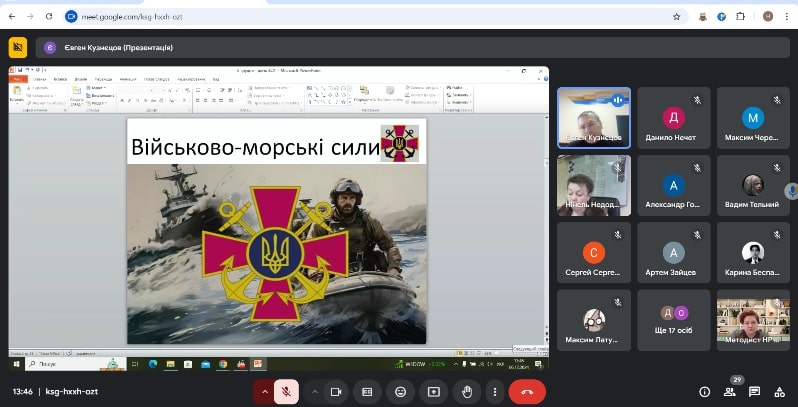Open the Chrome profile avatar
This screenshot has width=798, height=407.
point(768,16)
